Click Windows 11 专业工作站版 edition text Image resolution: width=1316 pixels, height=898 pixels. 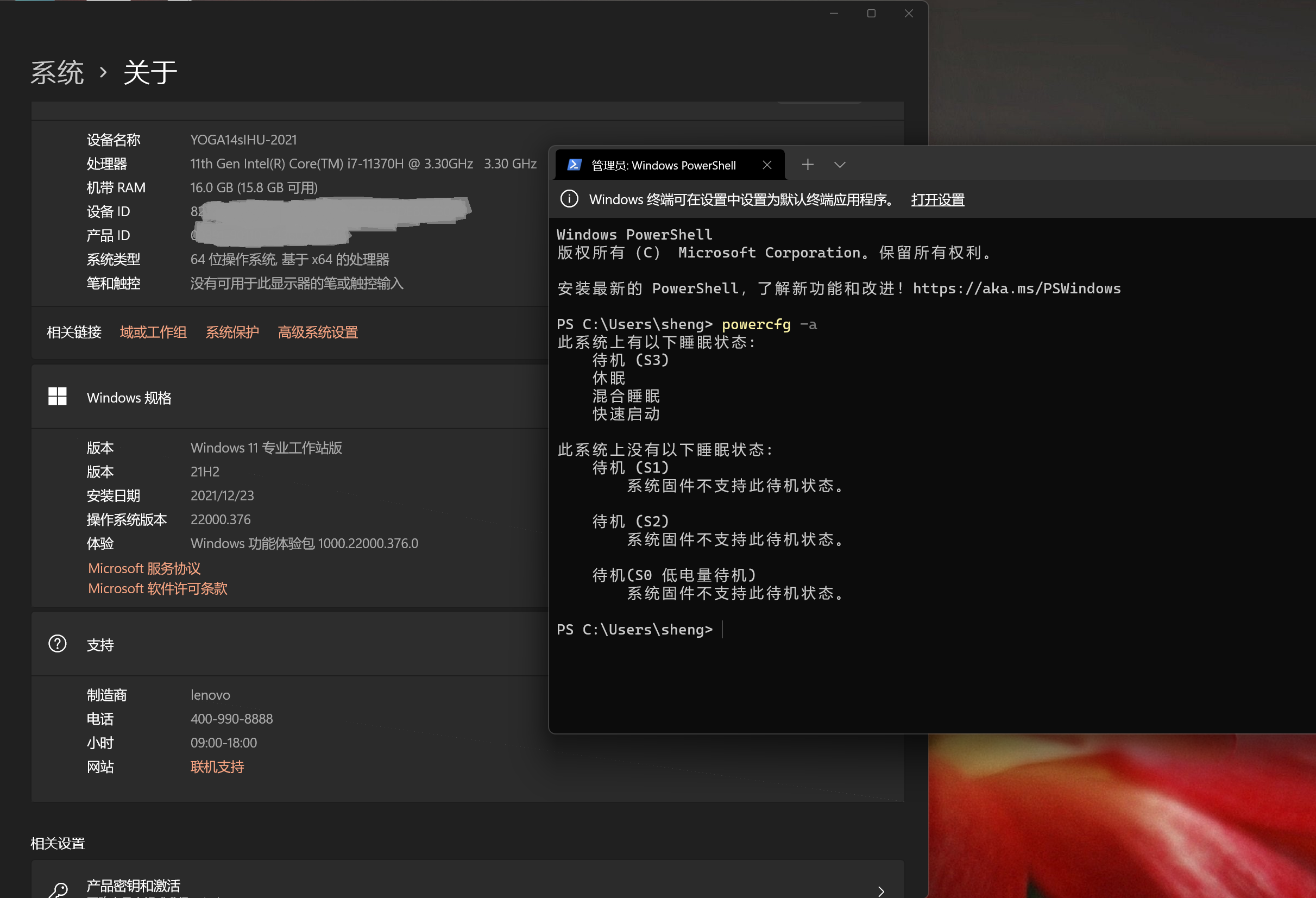266,448
